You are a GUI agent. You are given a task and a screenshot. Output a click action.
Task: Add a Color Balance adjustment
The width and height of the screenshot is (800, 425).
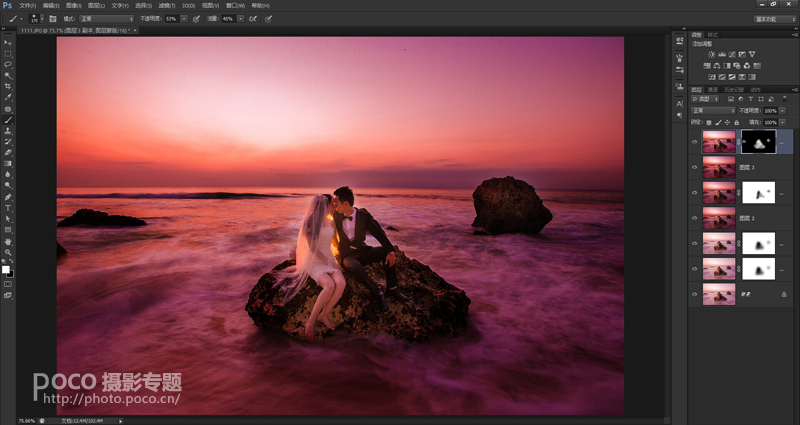click(717, 66)
